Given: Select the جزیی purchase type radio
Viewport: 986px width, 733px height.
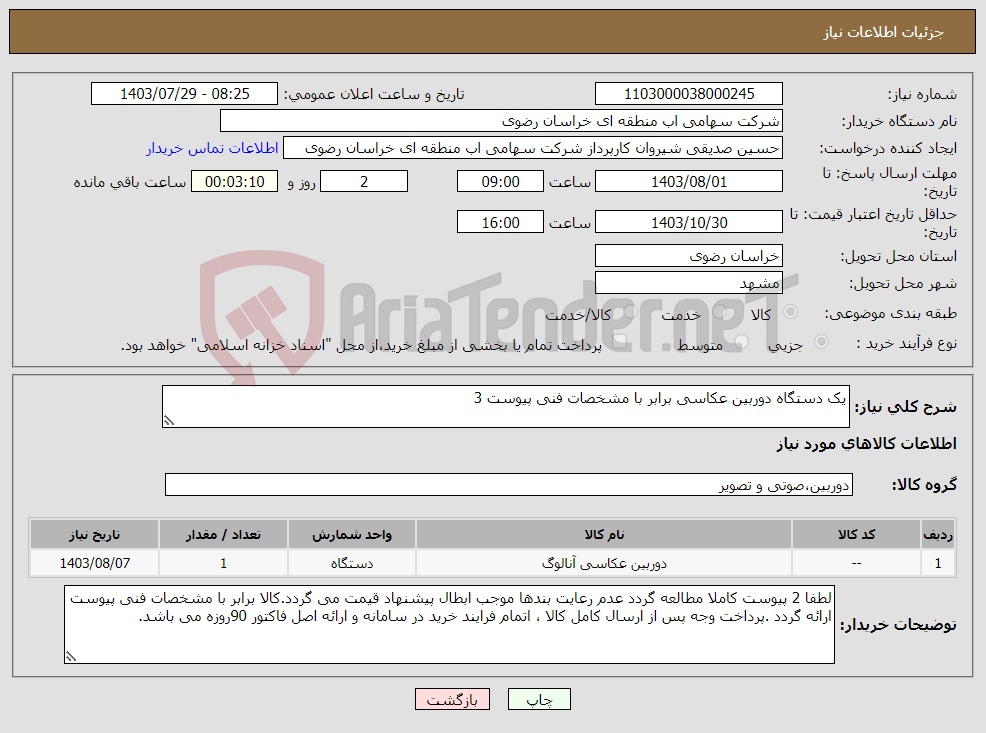Looking at the screenshot, I should 821,342.
